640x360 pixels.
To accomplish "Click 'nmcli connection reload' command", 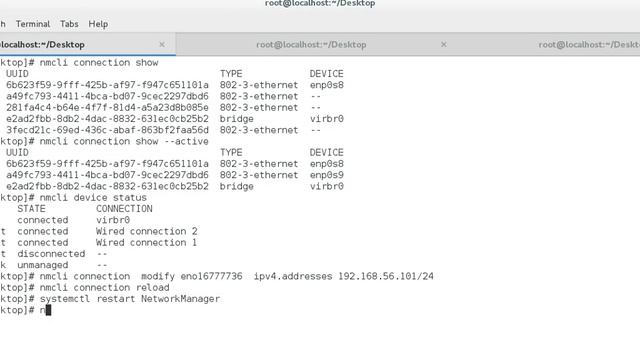I will click(x=104, y=287).
